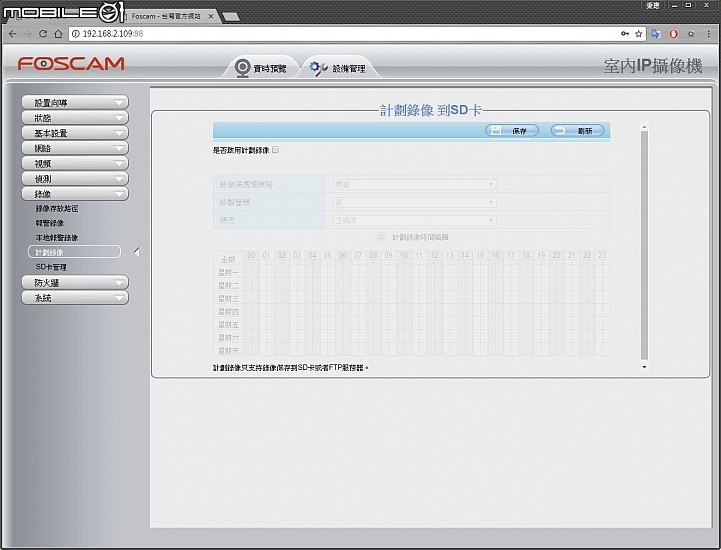Viewport: 721px width, 550px height.
Task: Click the red Opera extension icon
Action: pyautogui.click(x=674, y=34)
